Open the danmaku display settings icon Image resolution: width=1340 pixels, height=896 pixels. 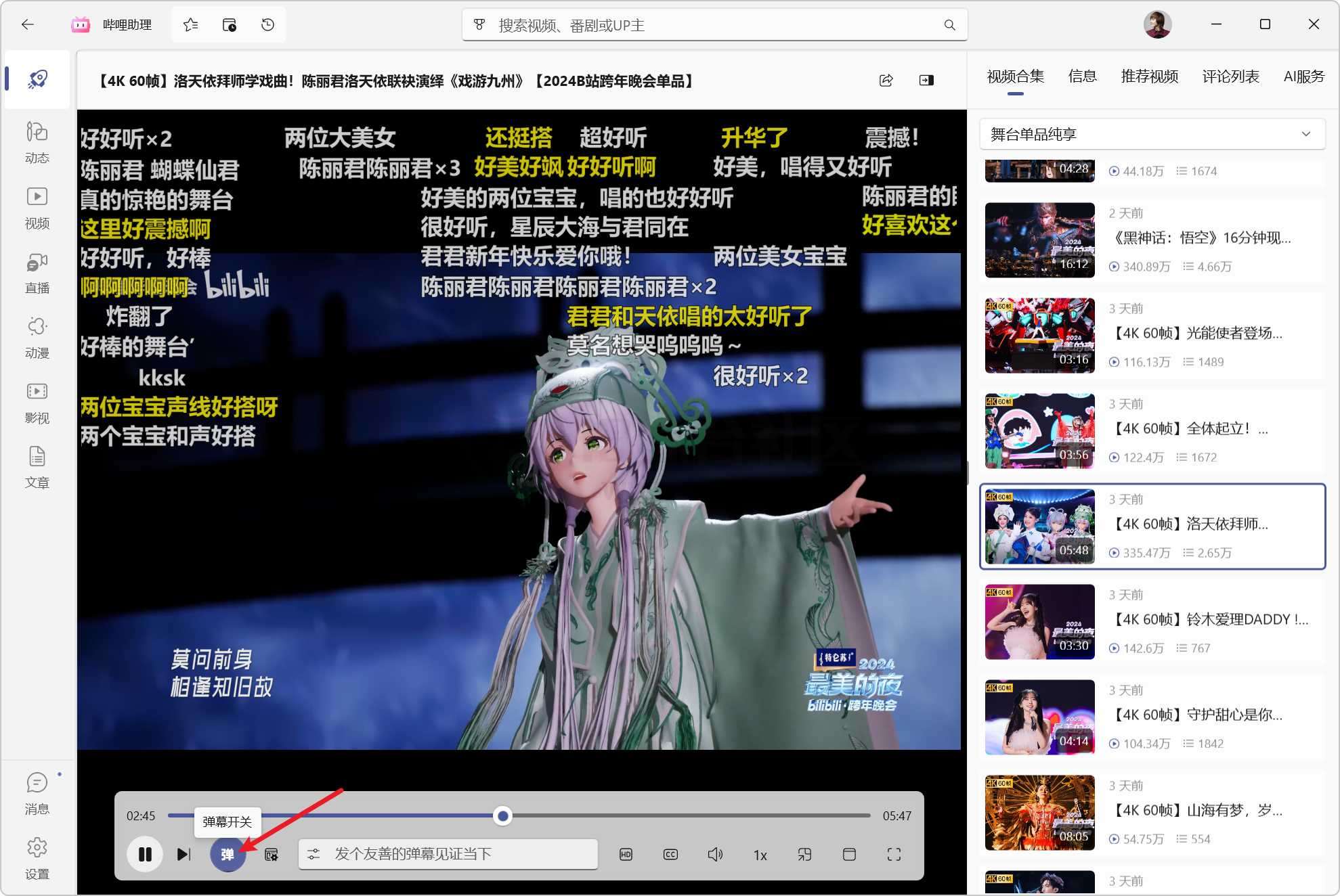pos(272,855)
